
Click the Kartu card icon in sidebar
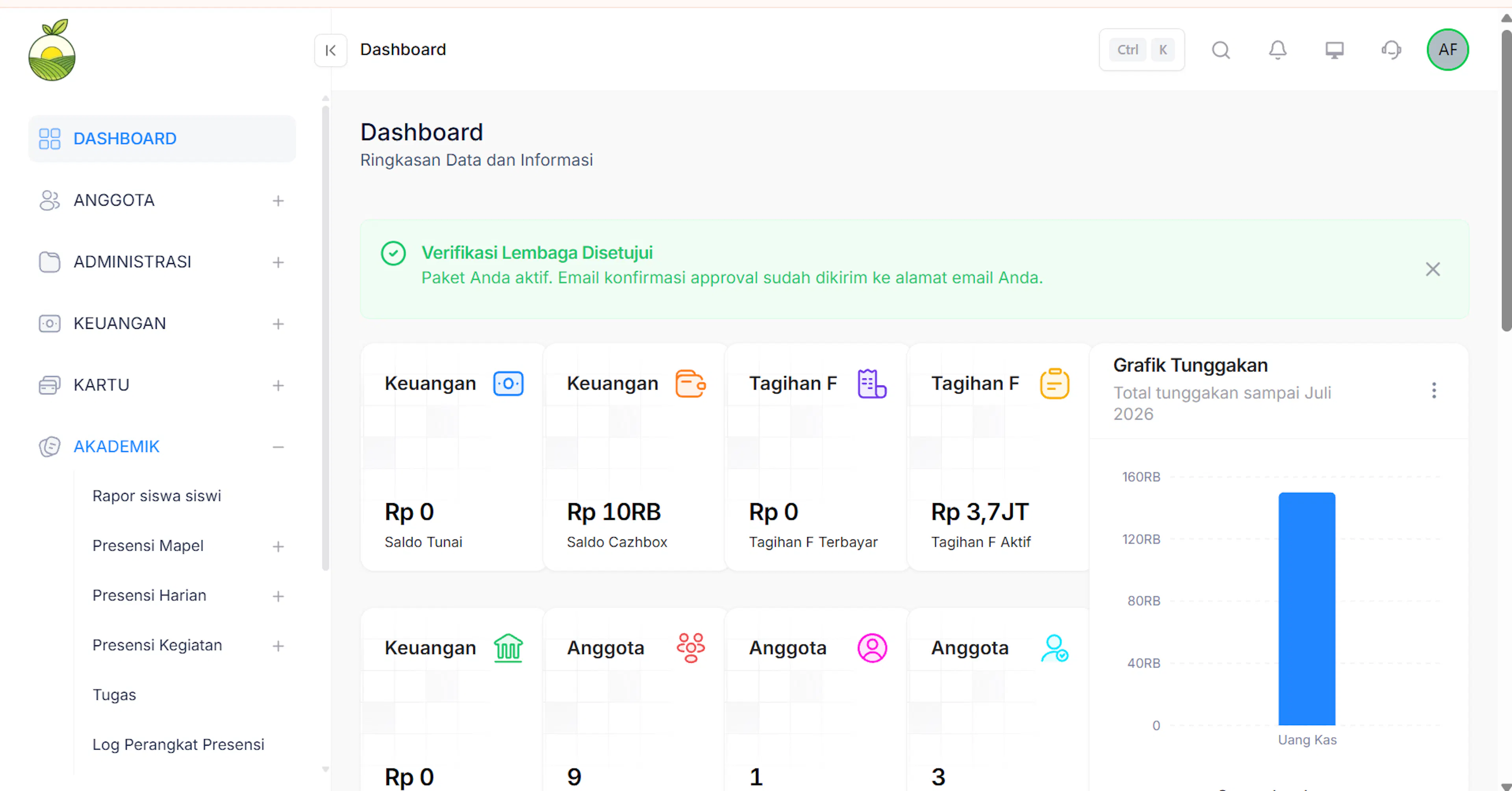coord(49,385)
